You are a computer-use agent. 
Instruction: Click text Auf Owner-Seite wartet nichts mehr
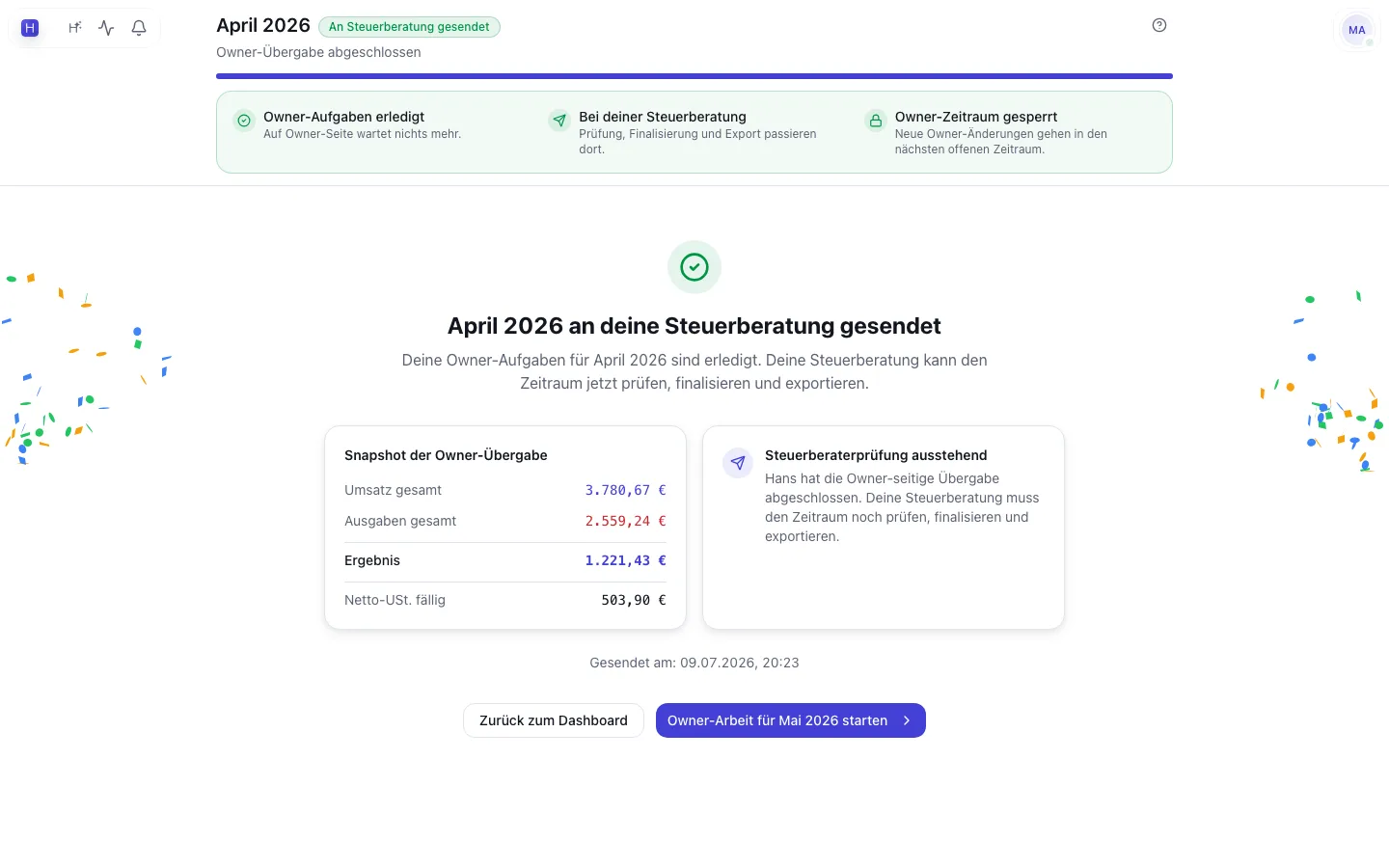[362, 134]
